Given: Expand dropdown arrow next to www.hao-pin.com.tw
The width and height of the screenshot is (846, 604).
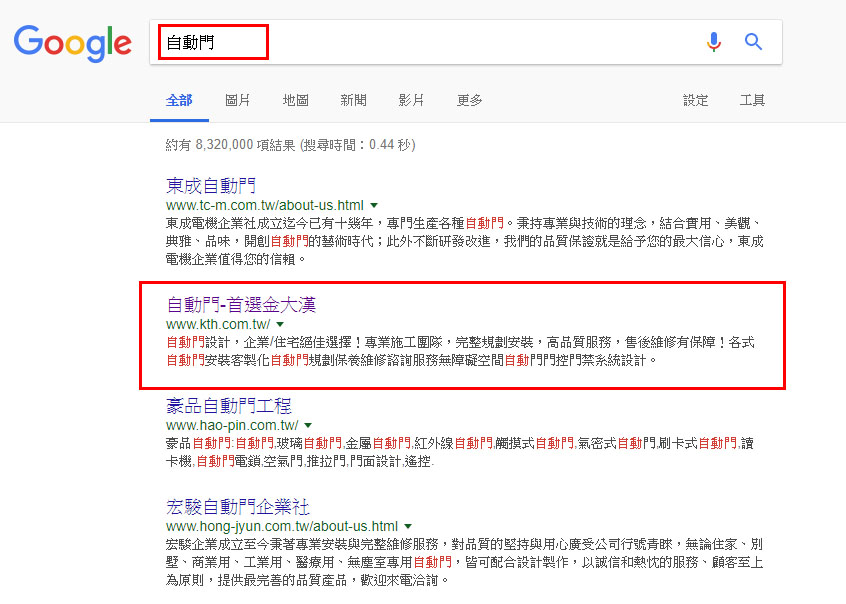Looking at the screenshot, I should (308, 425).
